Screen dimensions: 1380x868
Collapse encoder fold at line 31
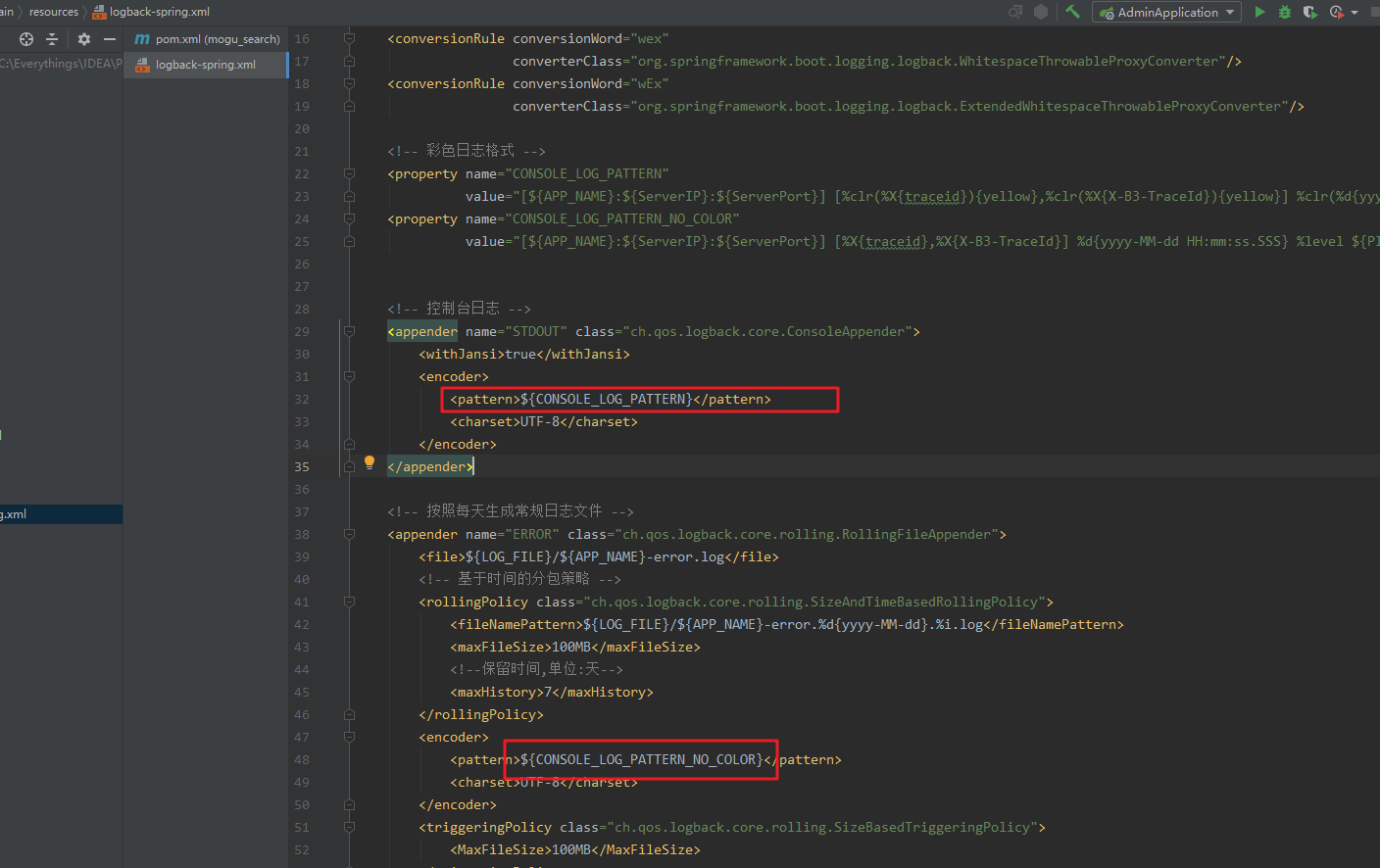pyautogui.click(x=349, y=376)
